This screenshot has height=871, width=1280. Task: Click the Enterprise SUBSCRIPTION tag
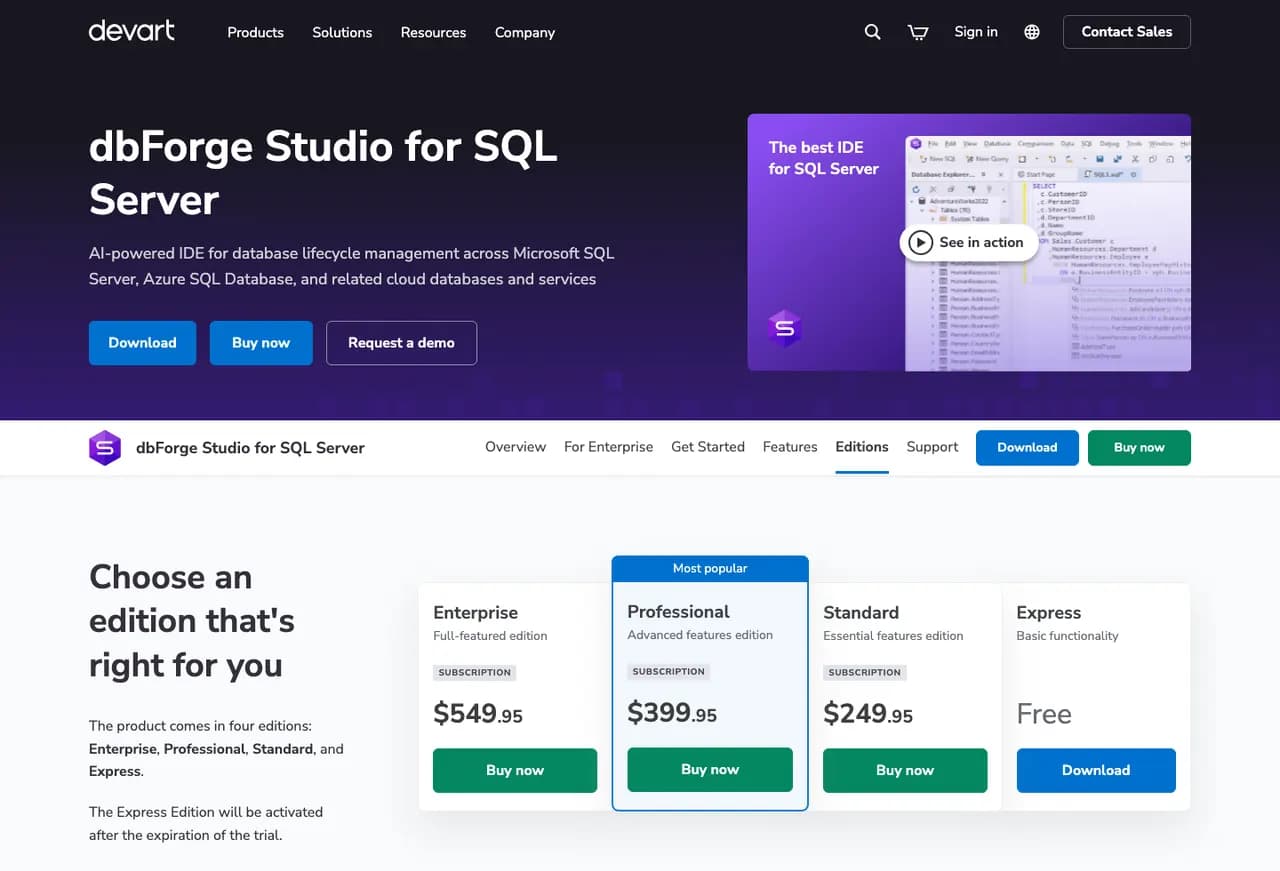[475, 673]
